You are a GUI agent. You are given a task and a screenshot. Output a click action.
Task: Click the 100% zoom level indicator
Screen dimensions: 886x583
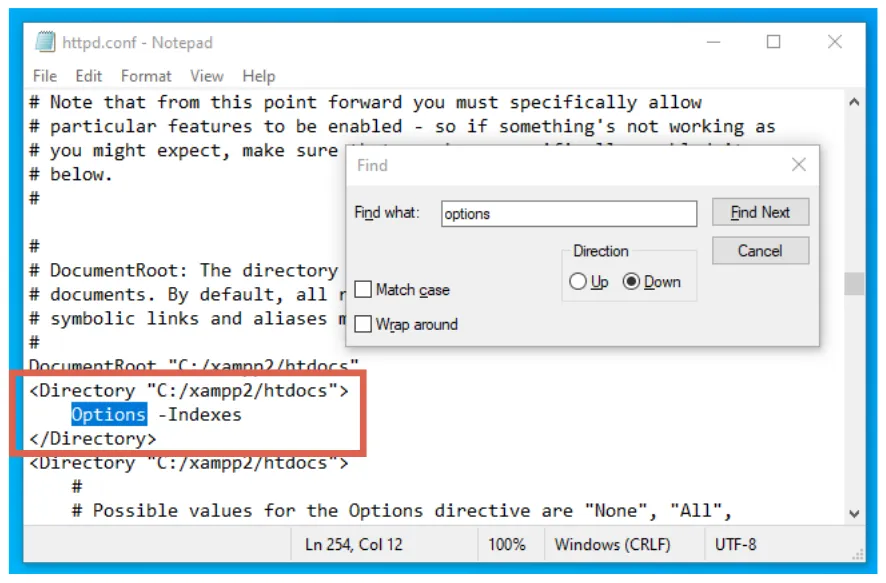click(x=508, y=545)
